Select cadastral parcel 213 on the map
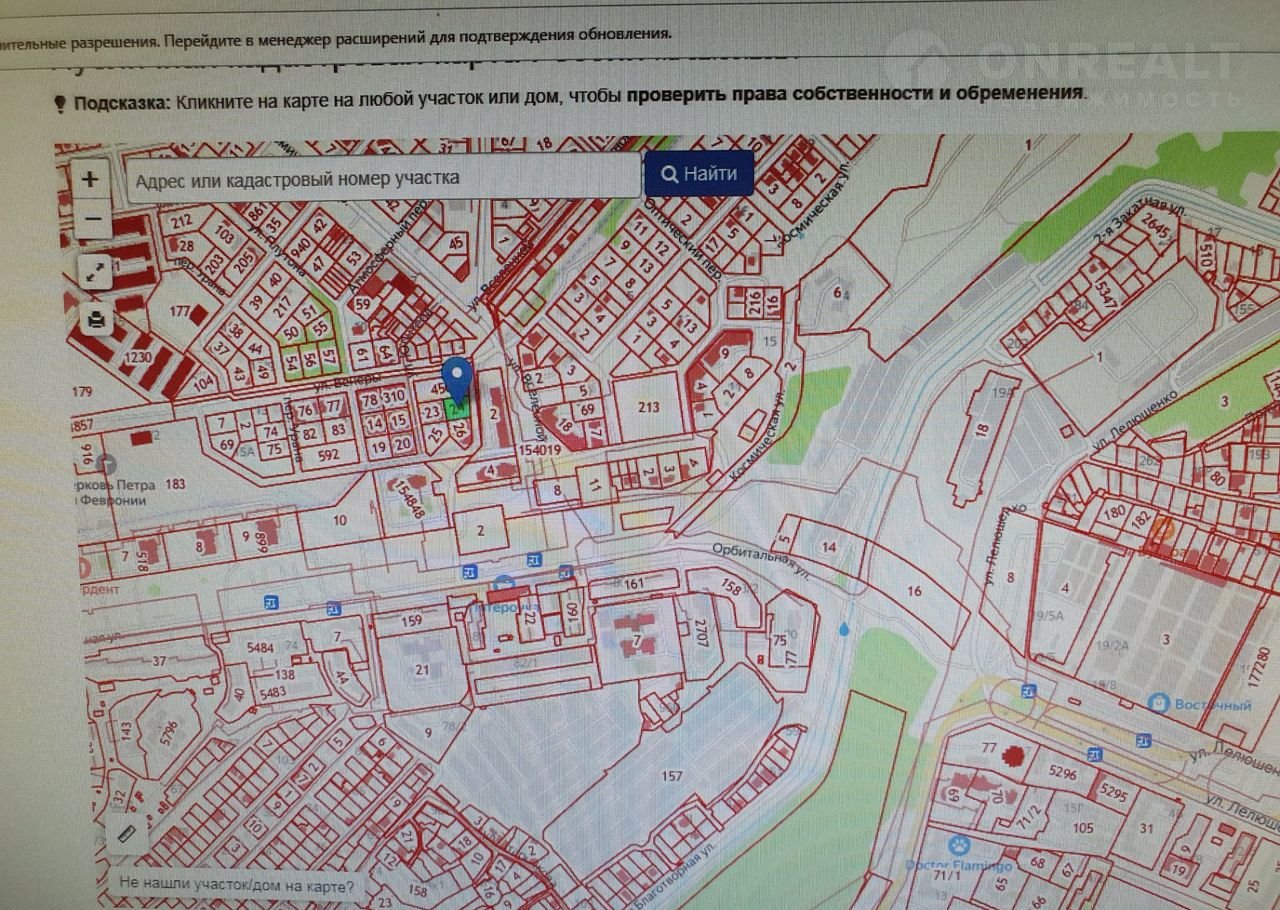The height and width of the screenshot is (910, 1280). point(648,407)
